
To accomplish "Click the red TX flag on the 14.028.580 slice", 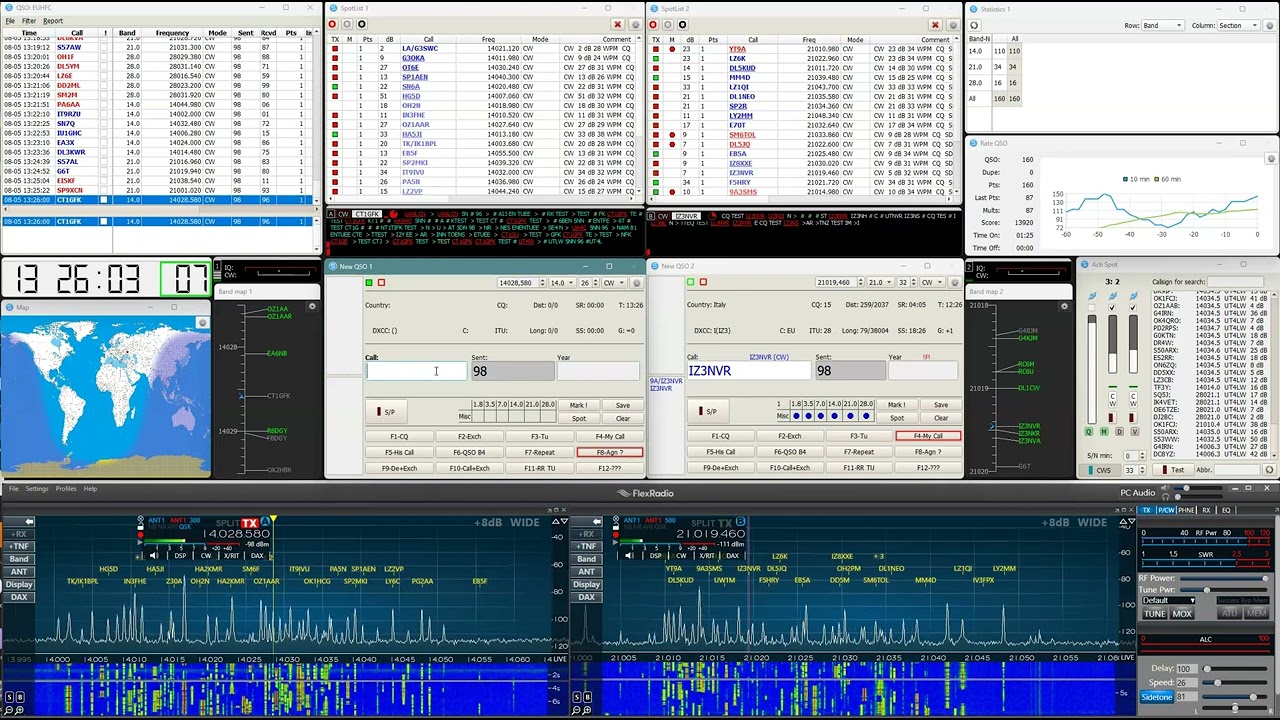I will pos(249,522).
